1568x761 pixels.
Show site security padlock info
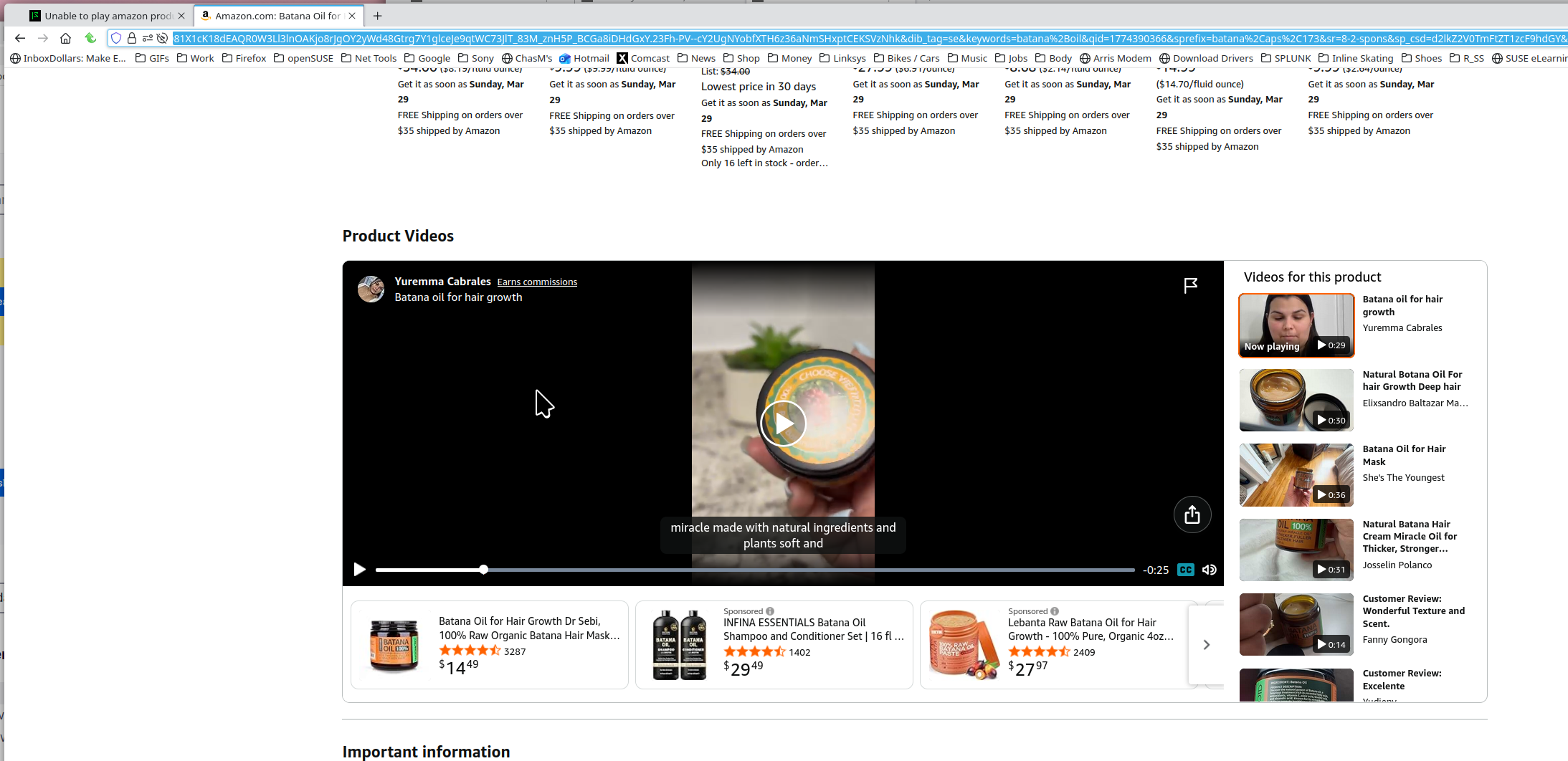coord(132,38)
